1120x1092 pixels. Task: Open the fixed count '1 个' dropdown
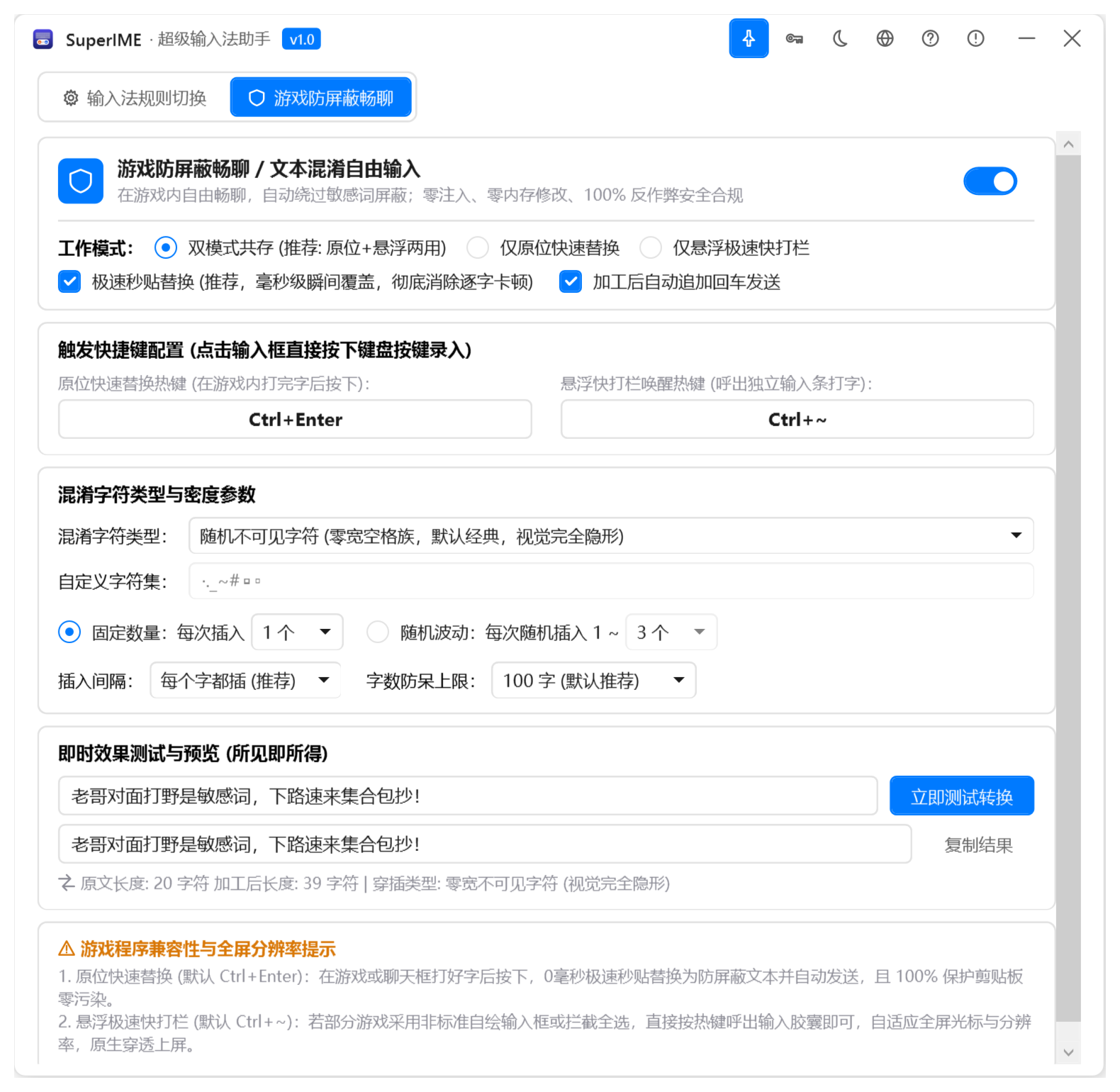298,632
